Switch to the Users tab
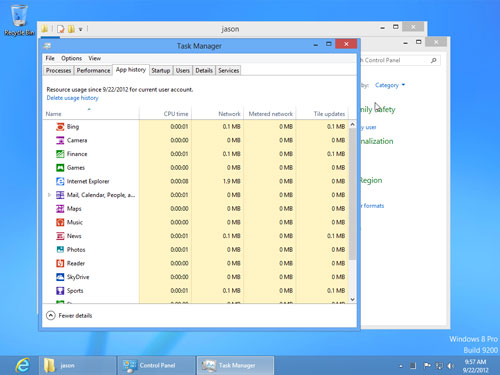Viewport: 500px width, 375px height. [183, 70]
